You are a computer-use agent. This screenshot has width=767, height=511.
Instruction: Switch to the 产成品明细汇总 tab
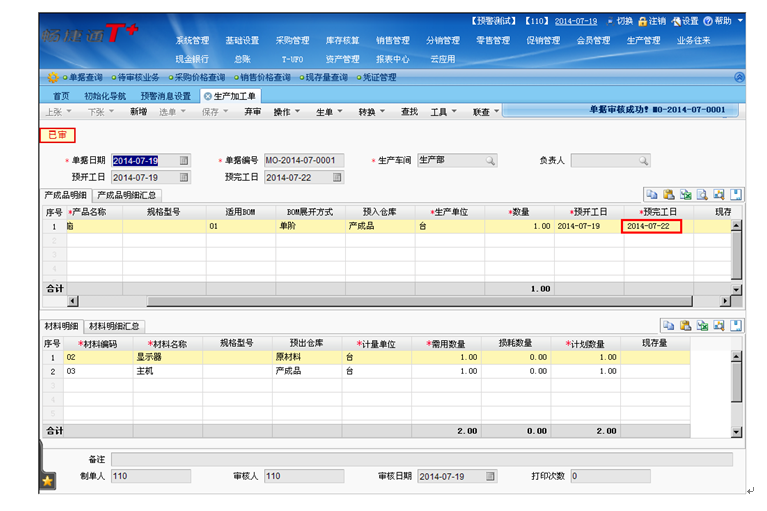pos(128,195)
